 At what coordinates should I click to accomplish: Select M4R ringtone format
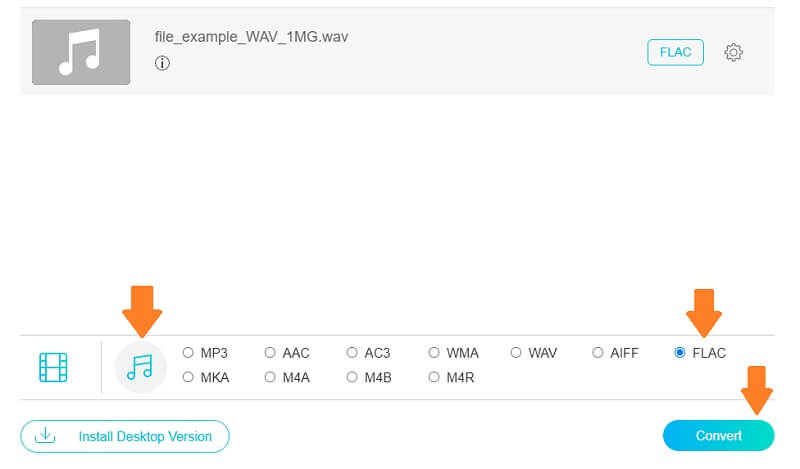434,377
